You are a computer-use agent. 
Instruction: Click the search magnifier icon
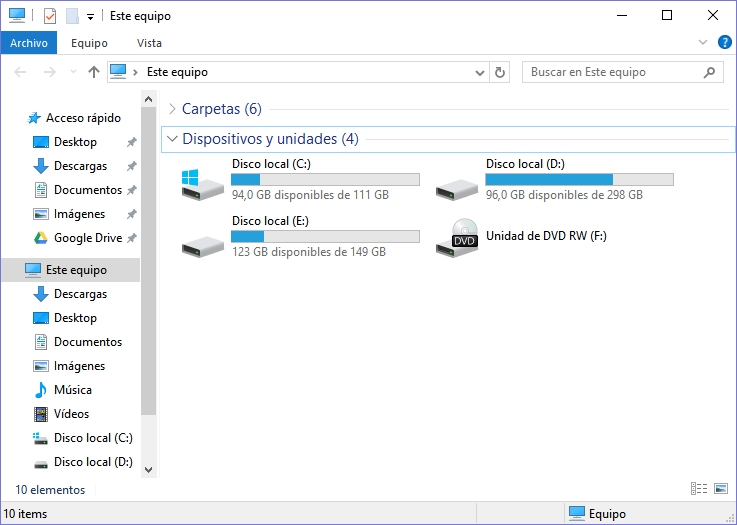coord(710,72)
